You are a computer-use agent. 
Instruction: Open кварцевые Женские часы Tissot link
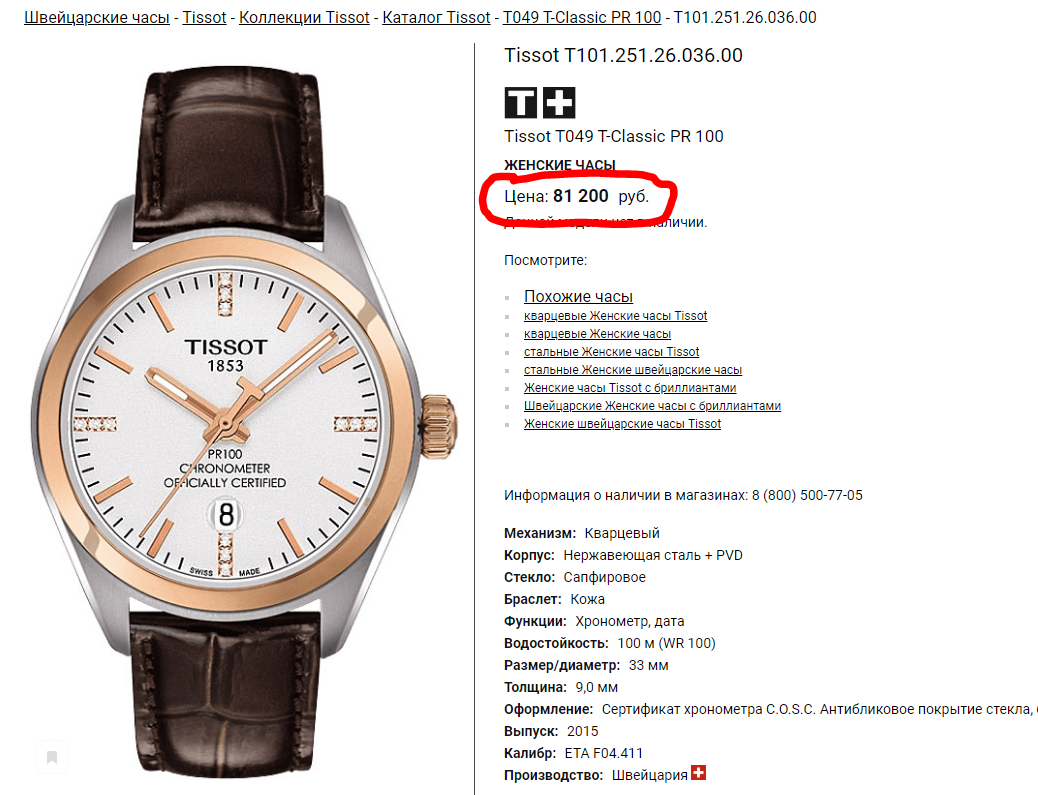coord(615,316)
